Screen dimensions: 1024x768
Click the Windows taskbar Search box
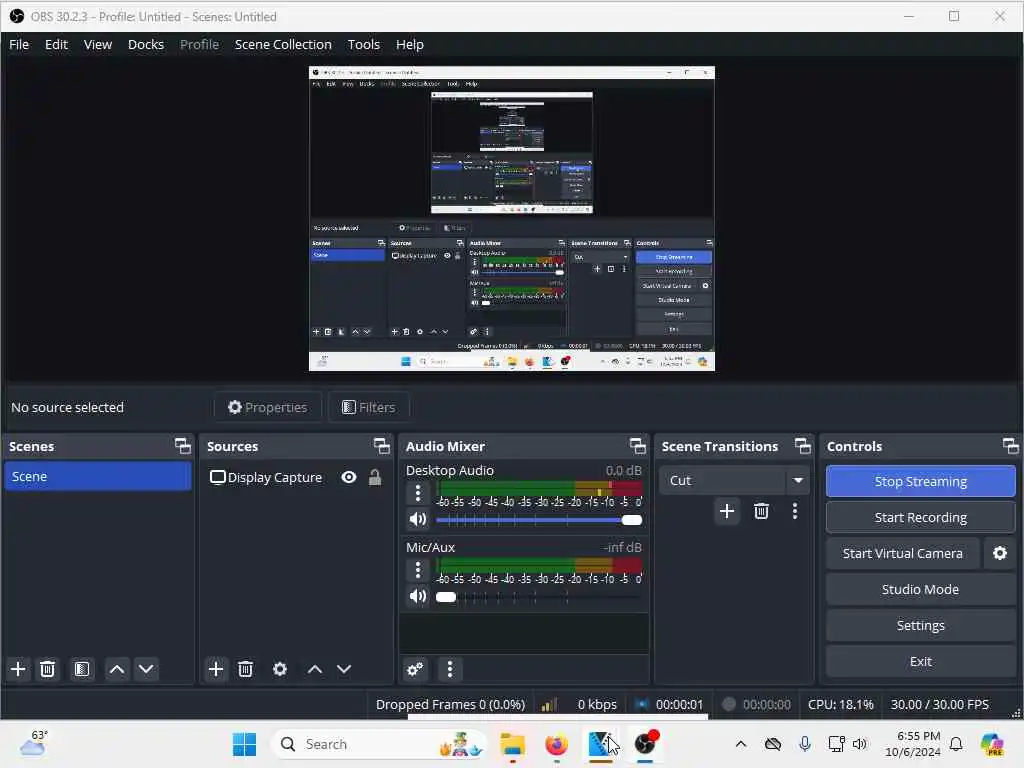(x=379, y=744)
